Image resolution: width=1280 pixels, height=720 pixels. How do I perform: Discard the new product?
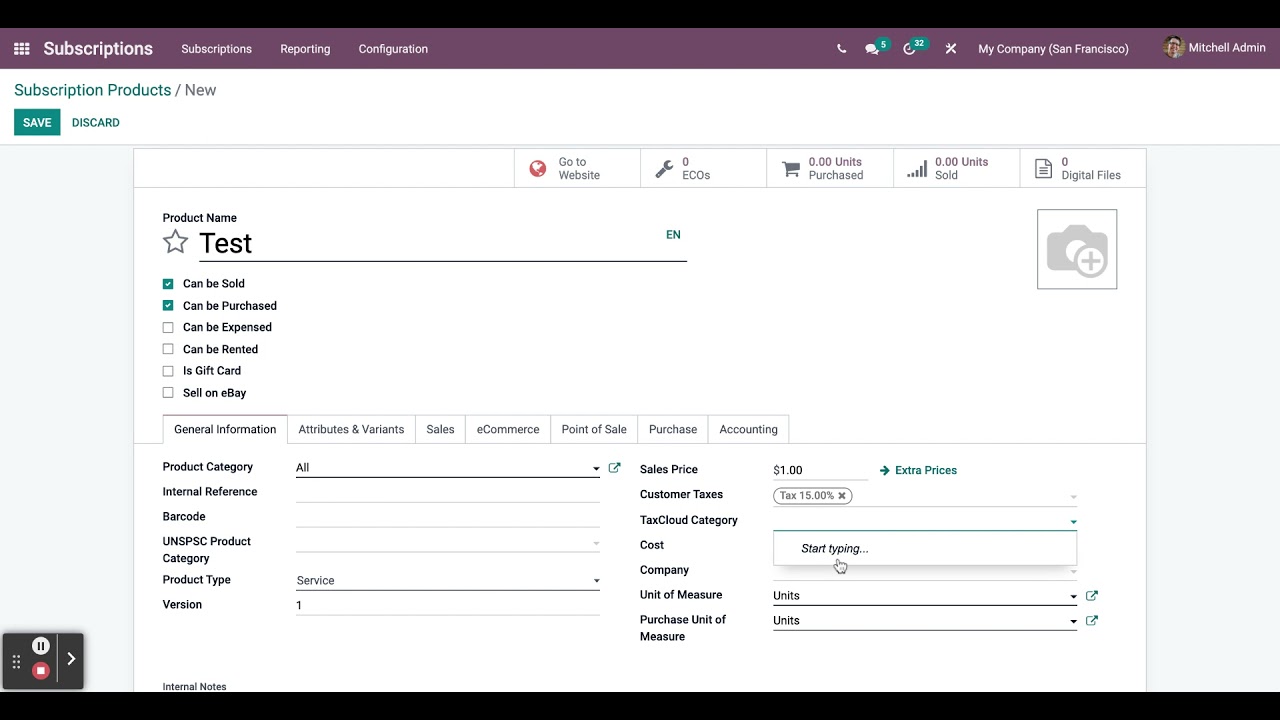pos(96,122)
